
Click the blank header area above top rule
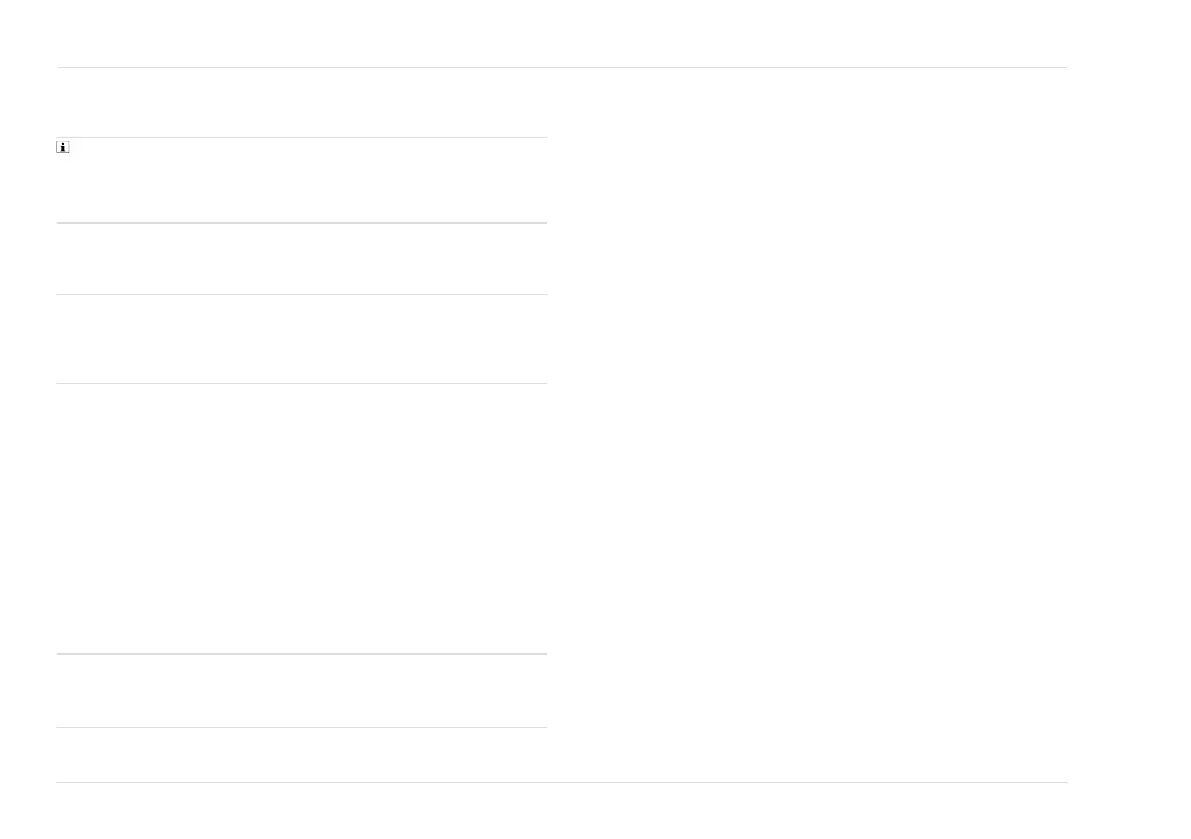pyautogui.click(x=562, y=34)
